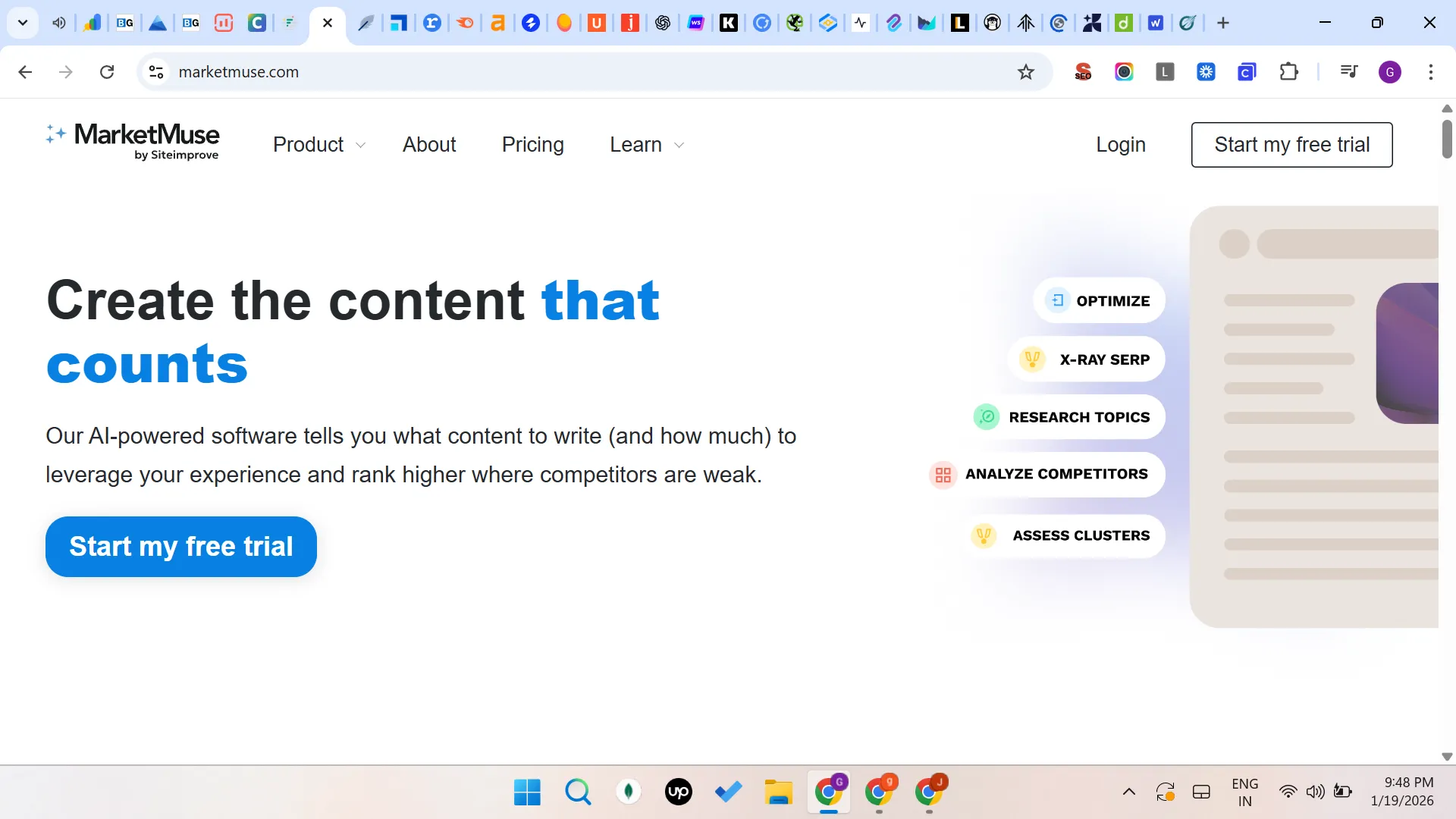Open the About page from the menu

click(429, 145)
